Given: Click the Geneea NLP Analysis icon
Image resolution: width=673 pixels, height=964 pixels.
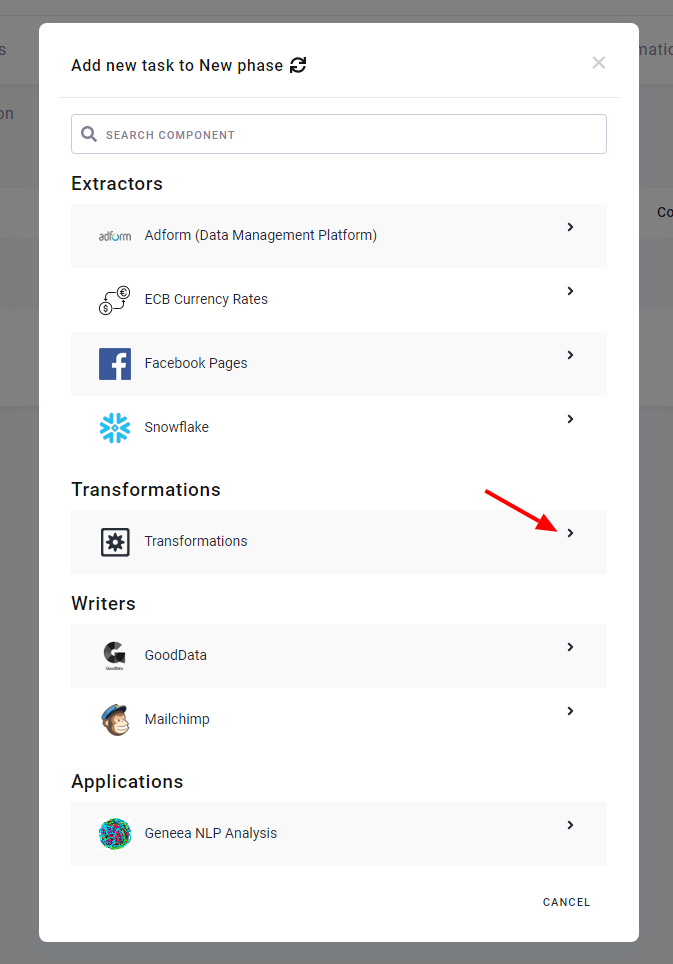Looking at the screenshot, I should pos(115,834).
